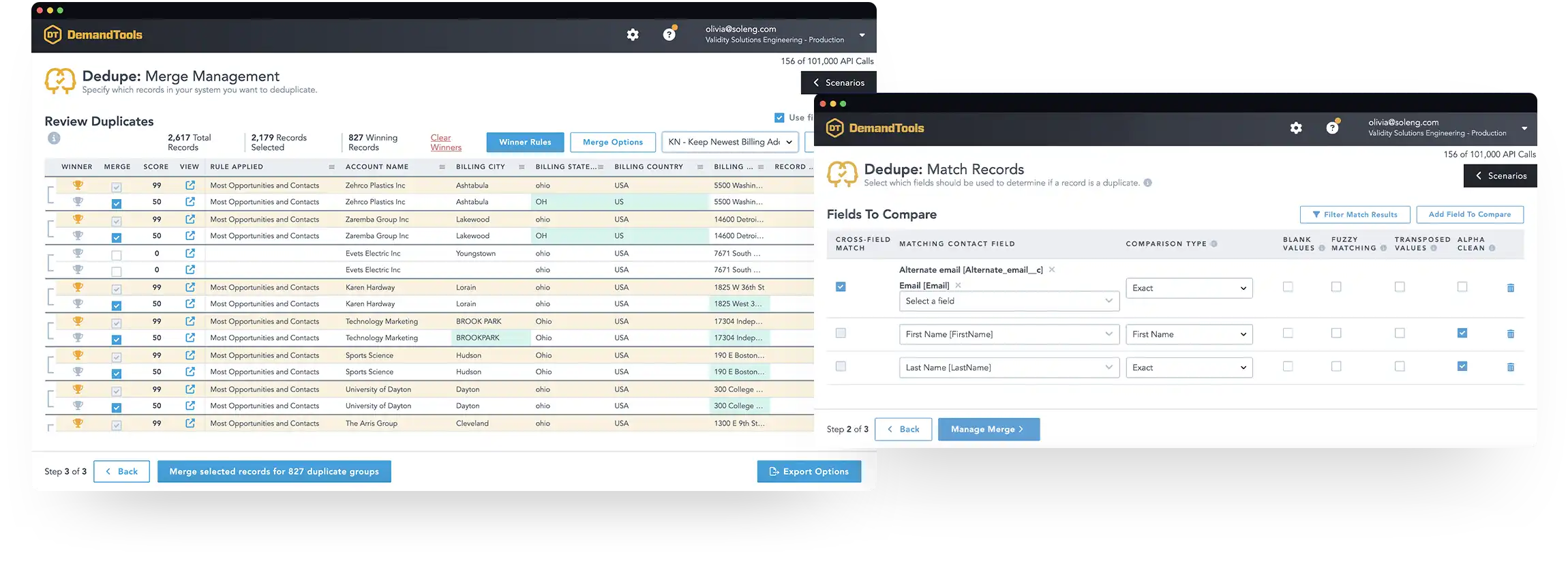Uncheck Alpha Clean for Last Name row

[1462, 367]
